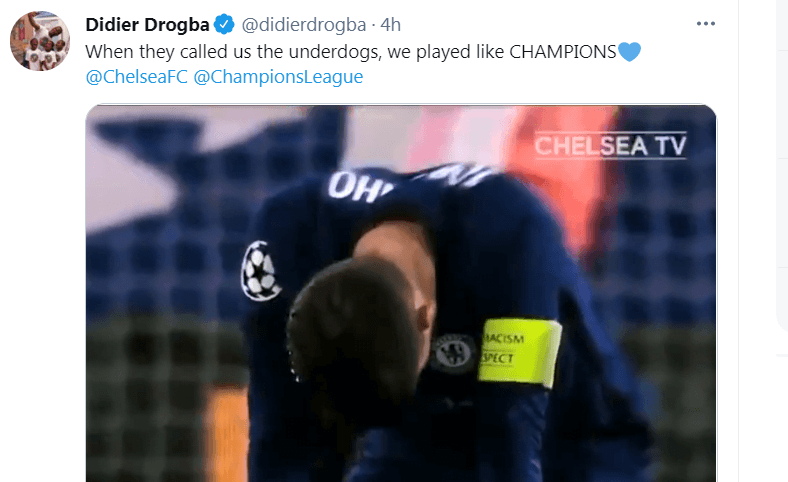Click the word CHAMPIONS in tweet
Image resolution: width=788 pixels, height=482 pixels.
563,51
